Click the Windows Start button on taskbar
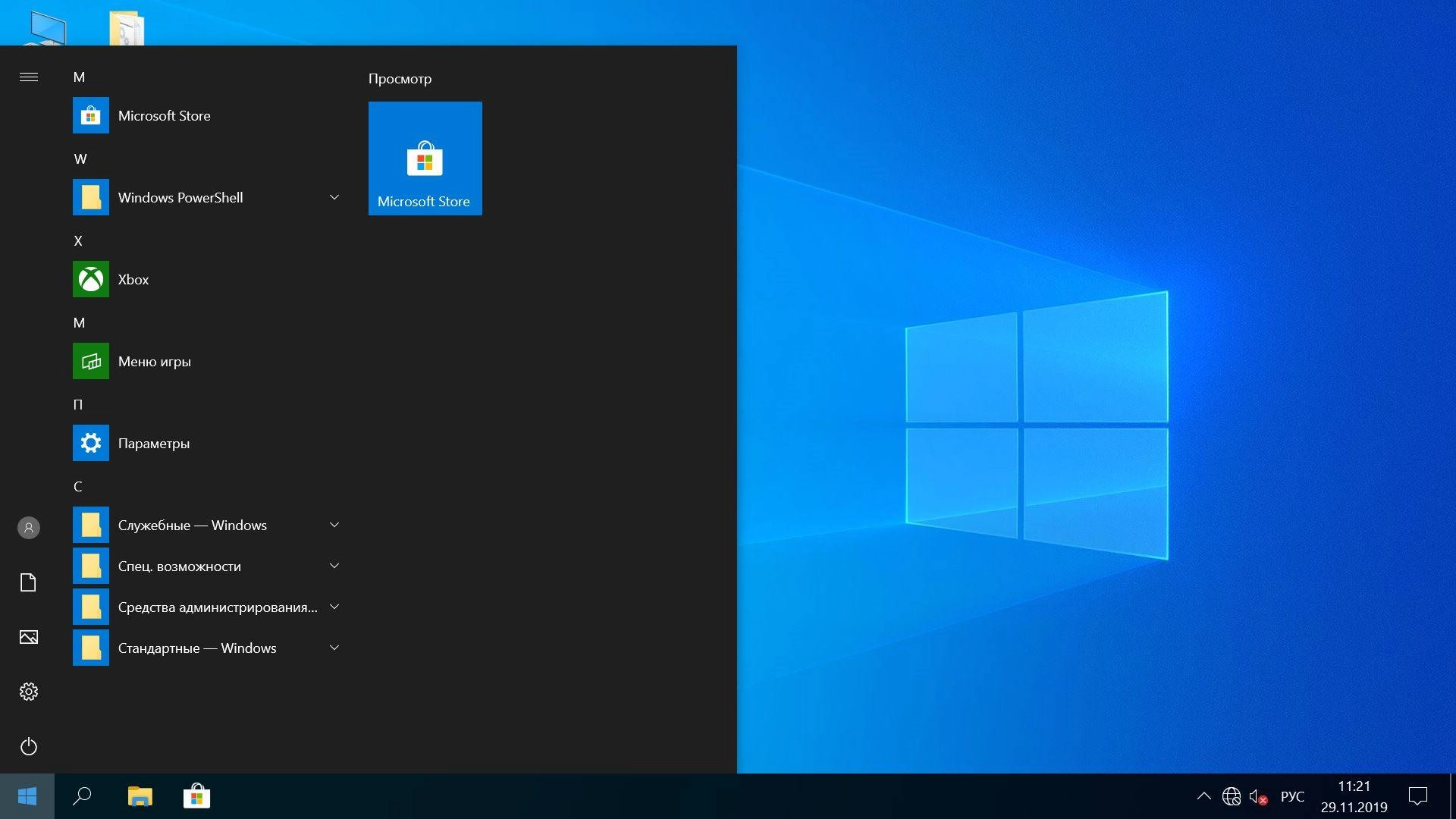1456x819 pixels. click(27, 796)
